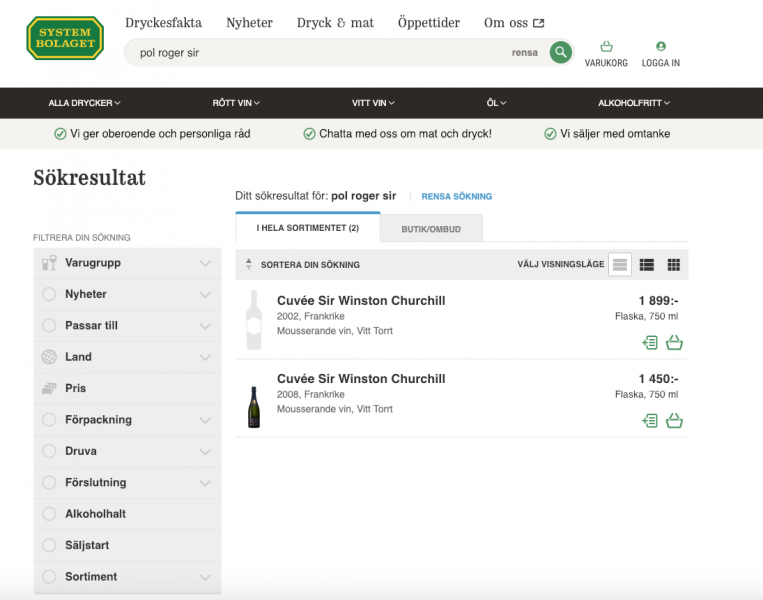Screen dimensions: 763x600
Task: Open the top Nyheter menu item
Action: [x=249, y=23]
